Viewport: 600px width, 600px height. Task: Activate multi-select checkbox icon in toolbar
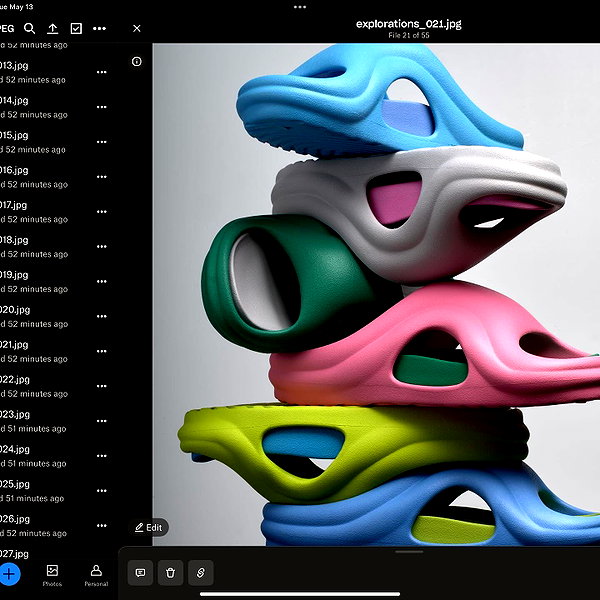point(76,28)
